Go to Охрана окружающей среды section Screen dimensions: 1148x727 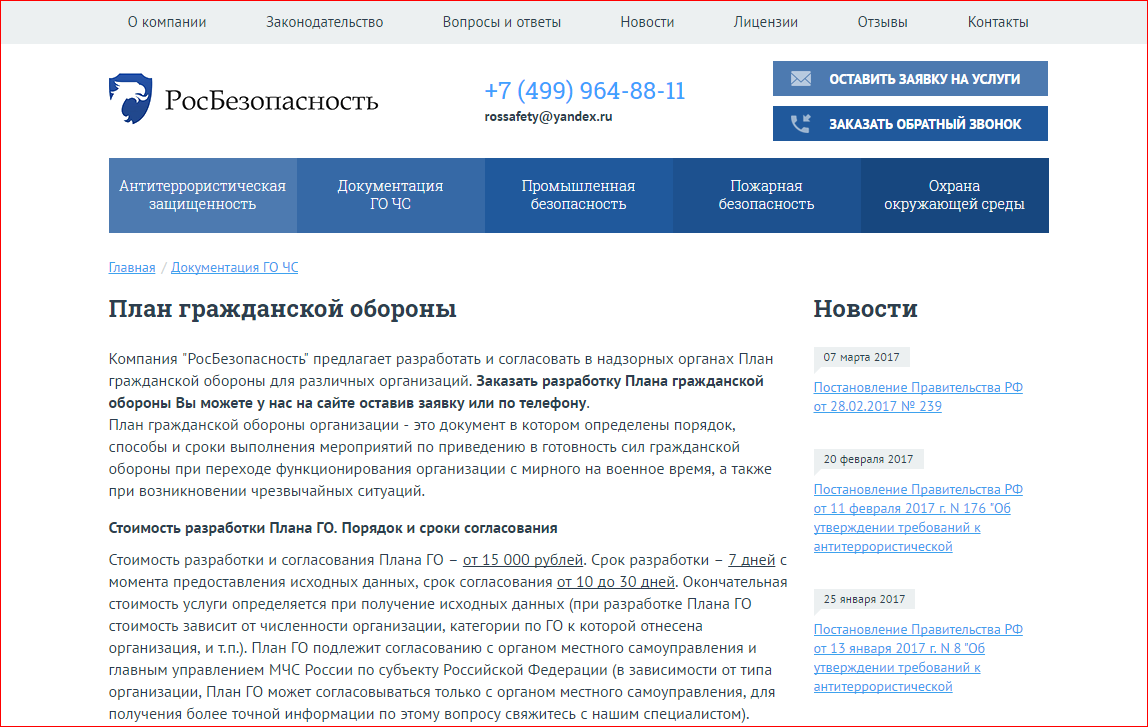954,195
